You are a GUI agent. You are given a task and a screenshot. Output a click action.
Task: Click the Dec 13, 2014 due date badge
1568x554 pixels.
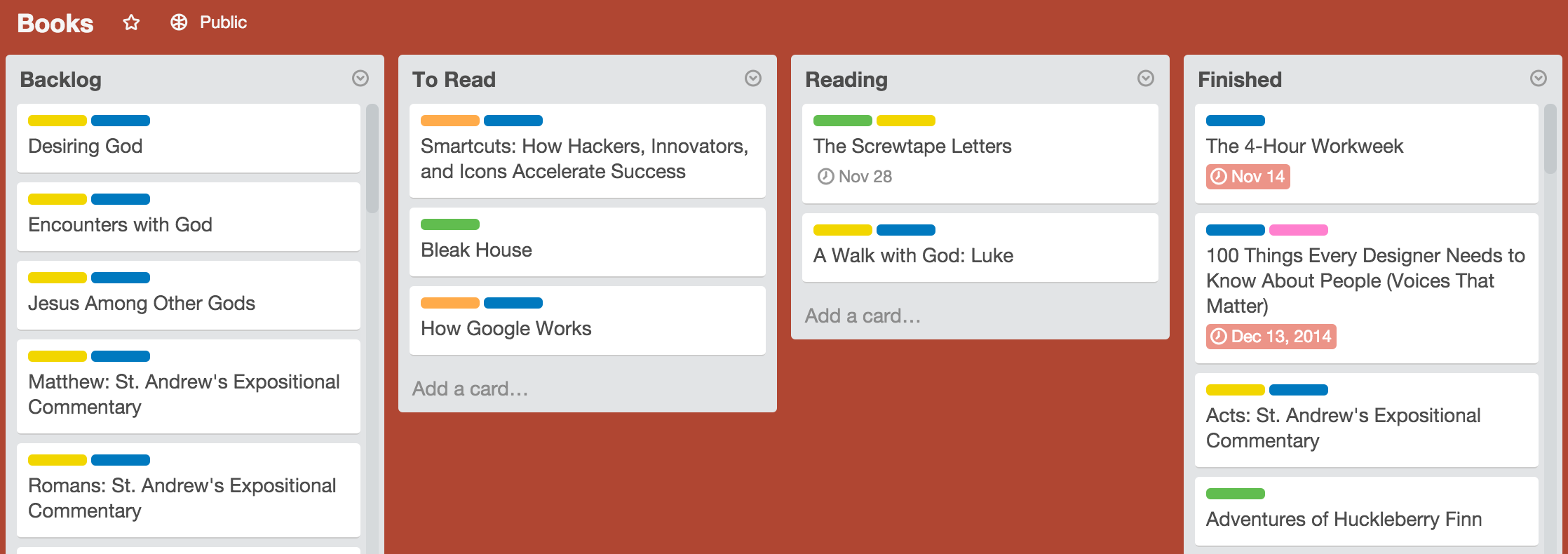pos(1271,336)
